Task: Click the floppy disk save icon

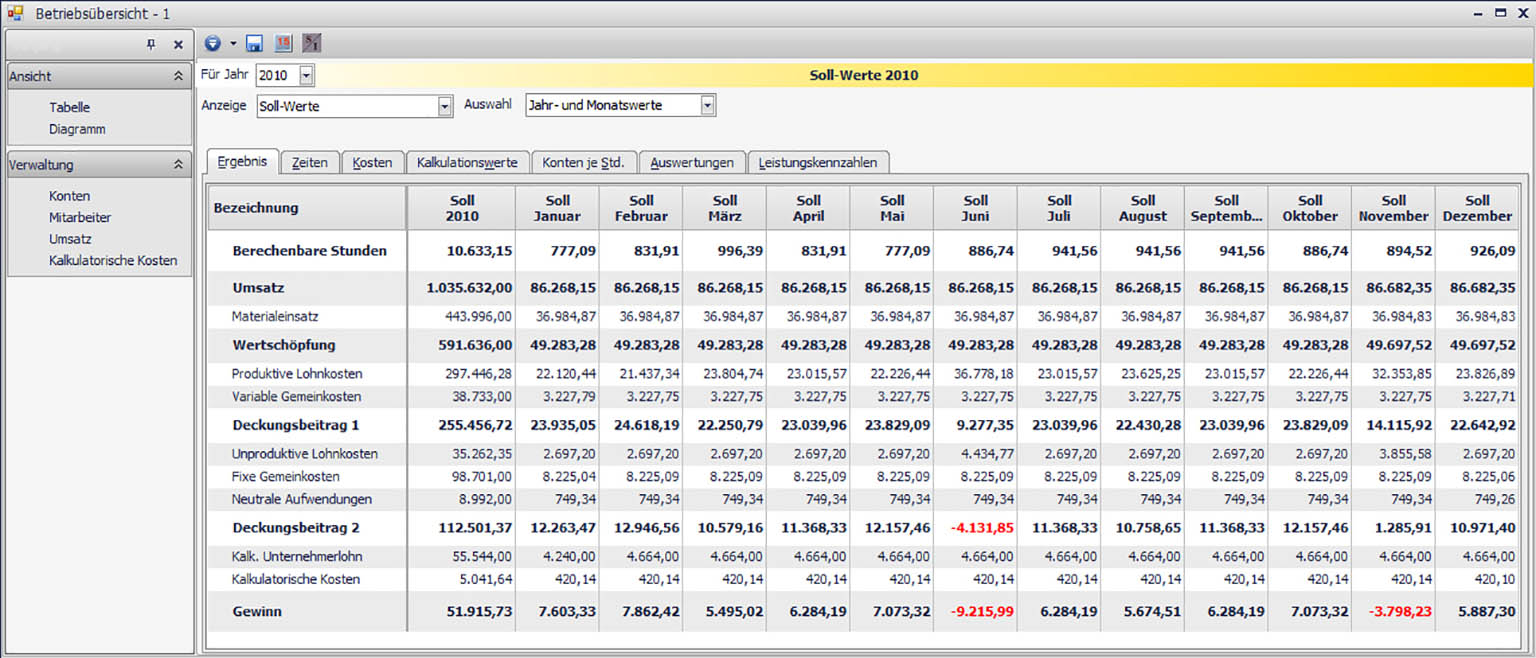Action: coord(254,43)
